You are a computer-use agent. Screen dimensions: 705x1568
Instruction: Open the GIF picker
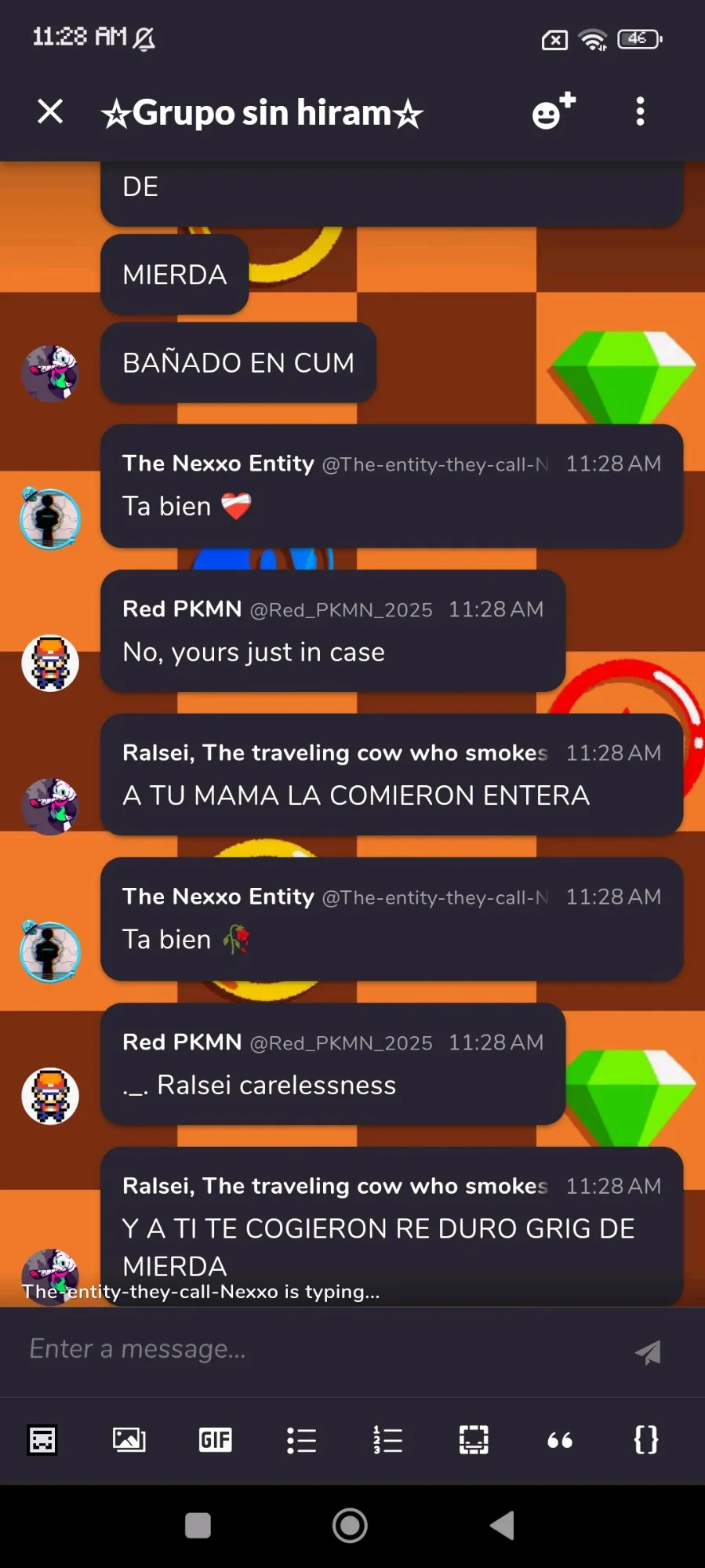[215, 1439]
